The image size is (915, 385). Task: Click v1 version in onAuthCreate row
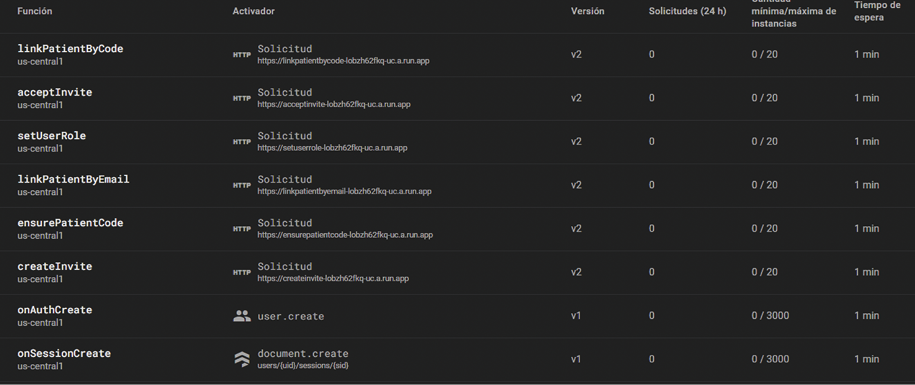pos(576,316)
